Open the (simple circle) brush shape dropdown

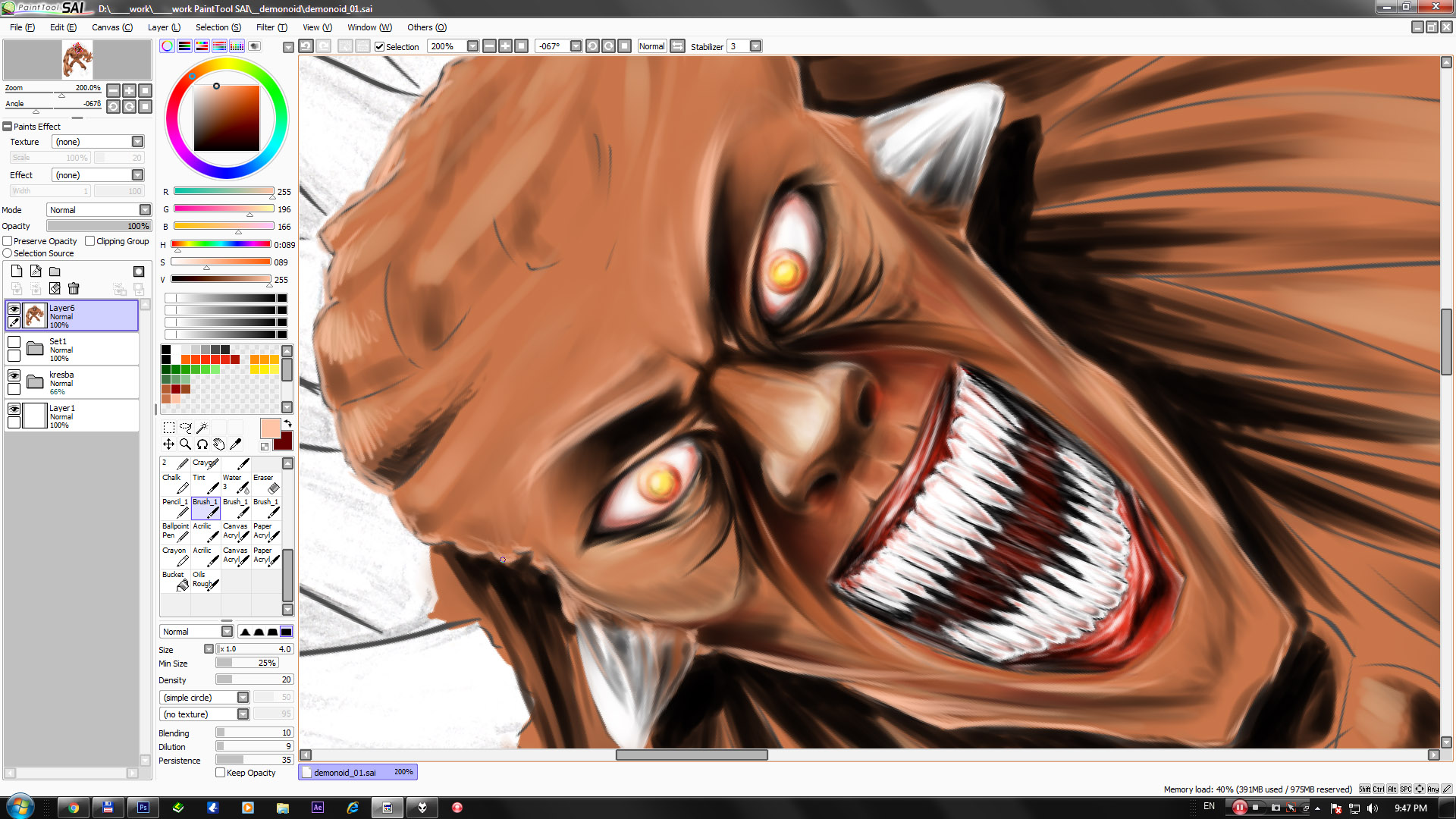click(x=205, y=698)
